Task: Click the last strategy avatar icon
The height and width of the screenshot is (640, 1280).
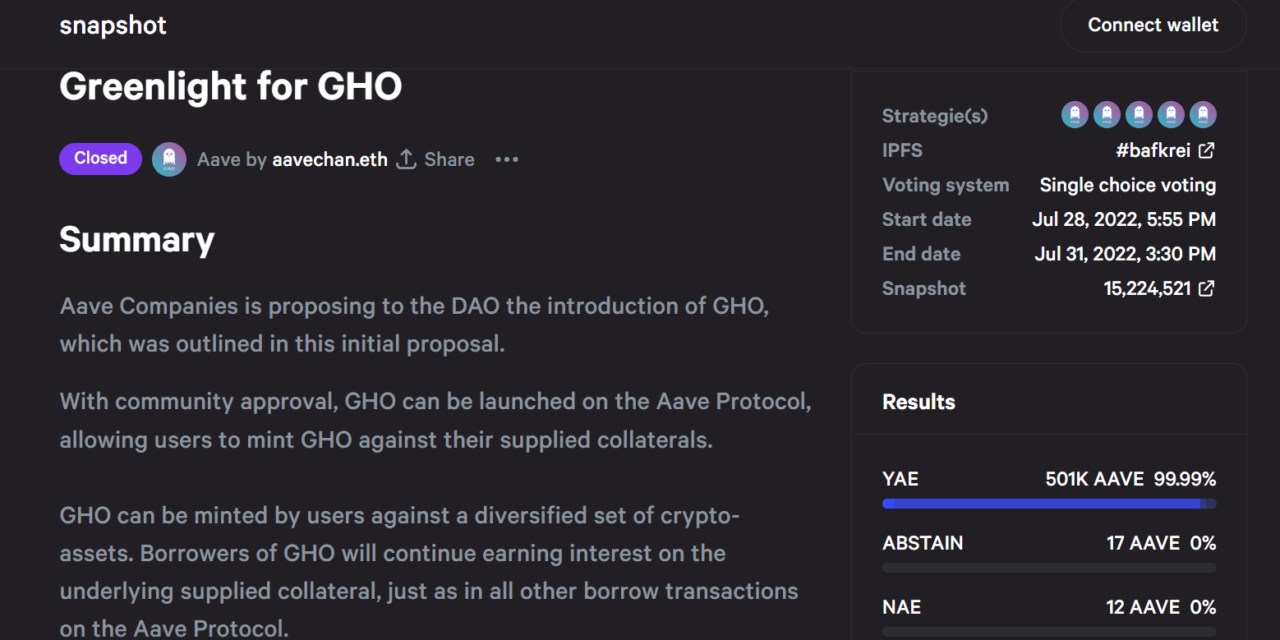Action: click(1203, 115)
